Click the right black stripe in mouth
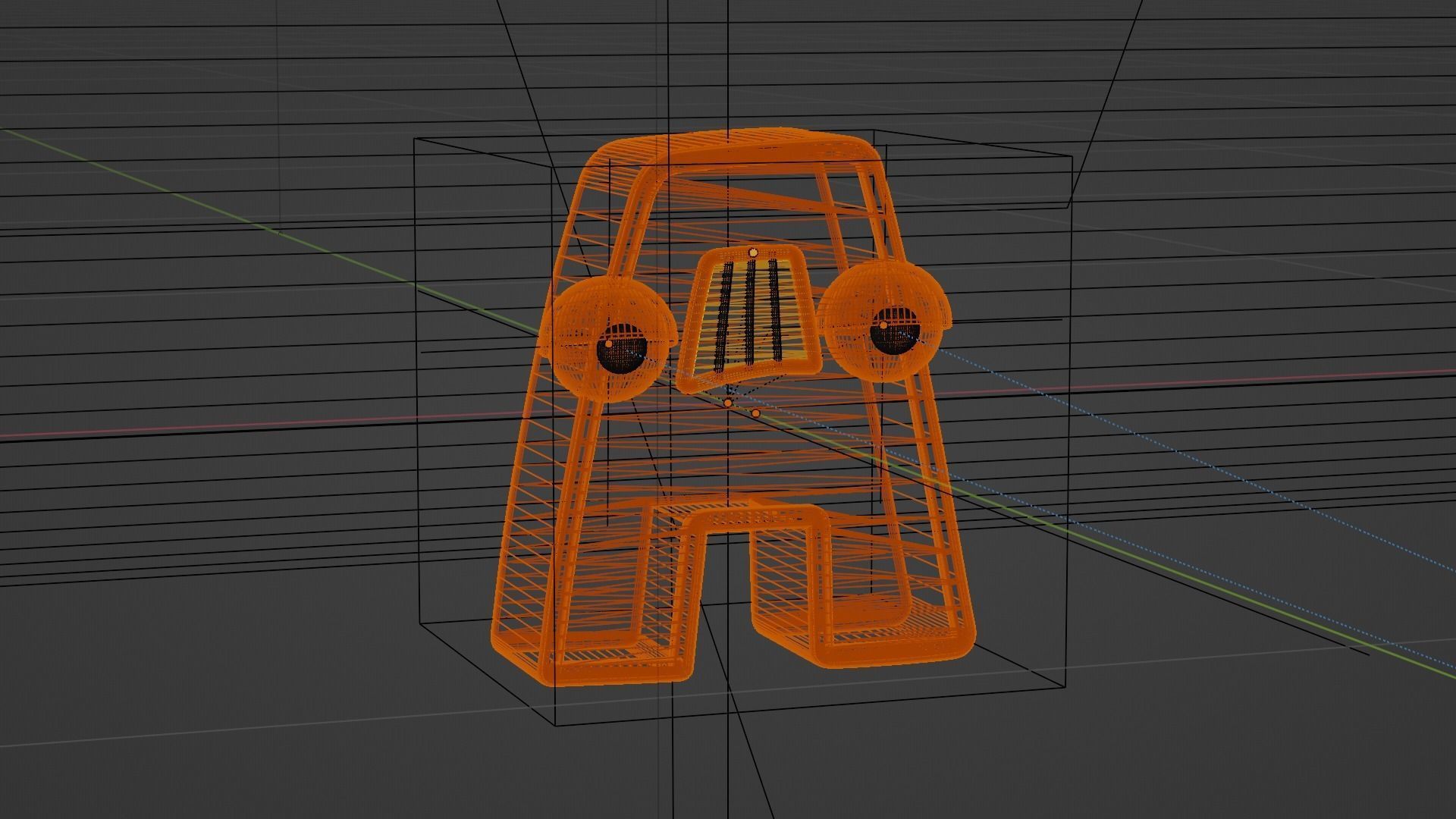The width and height of the screenshot is (1456, 819). click(774, 307)
